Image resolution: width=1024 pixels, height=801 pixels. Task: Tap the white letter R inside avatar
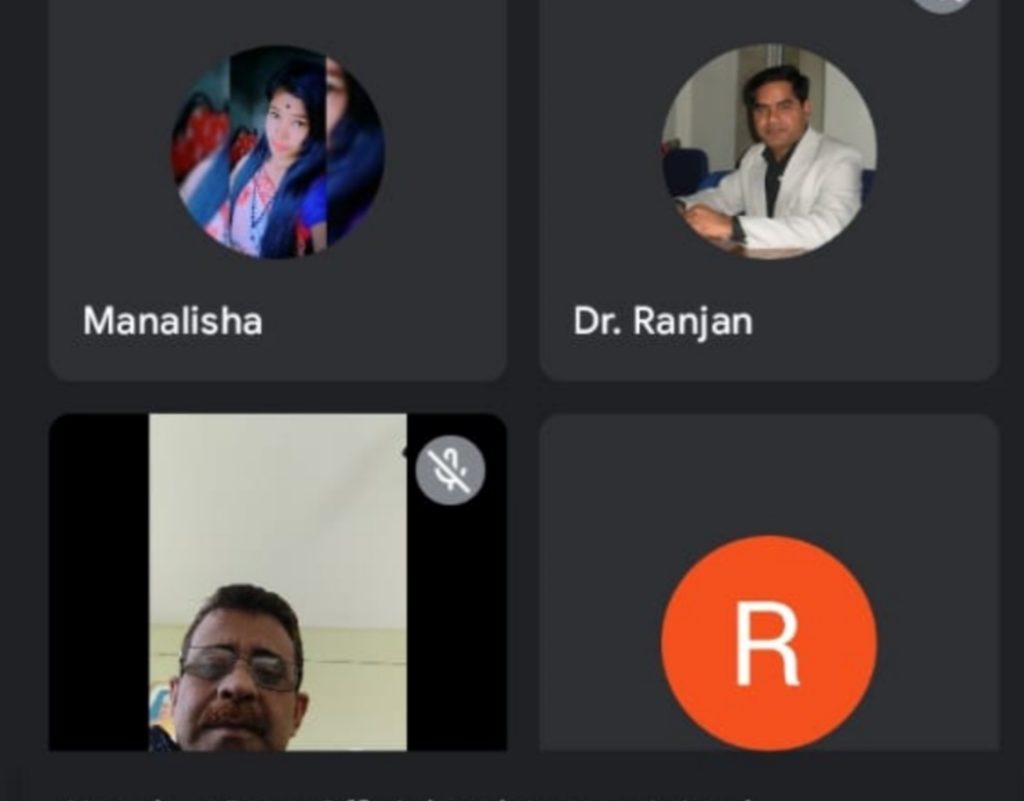click(x=767, y=643)
